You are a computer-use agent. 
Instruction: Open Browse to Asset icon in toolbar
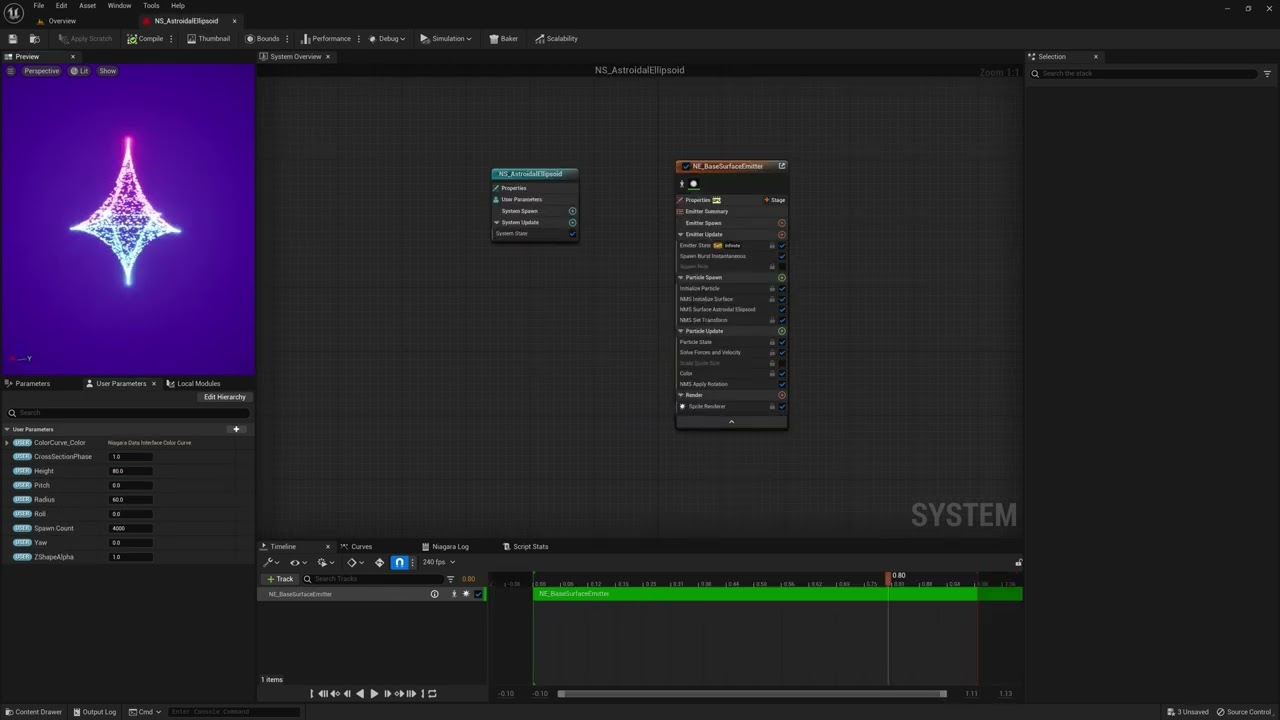click(34, 39)
